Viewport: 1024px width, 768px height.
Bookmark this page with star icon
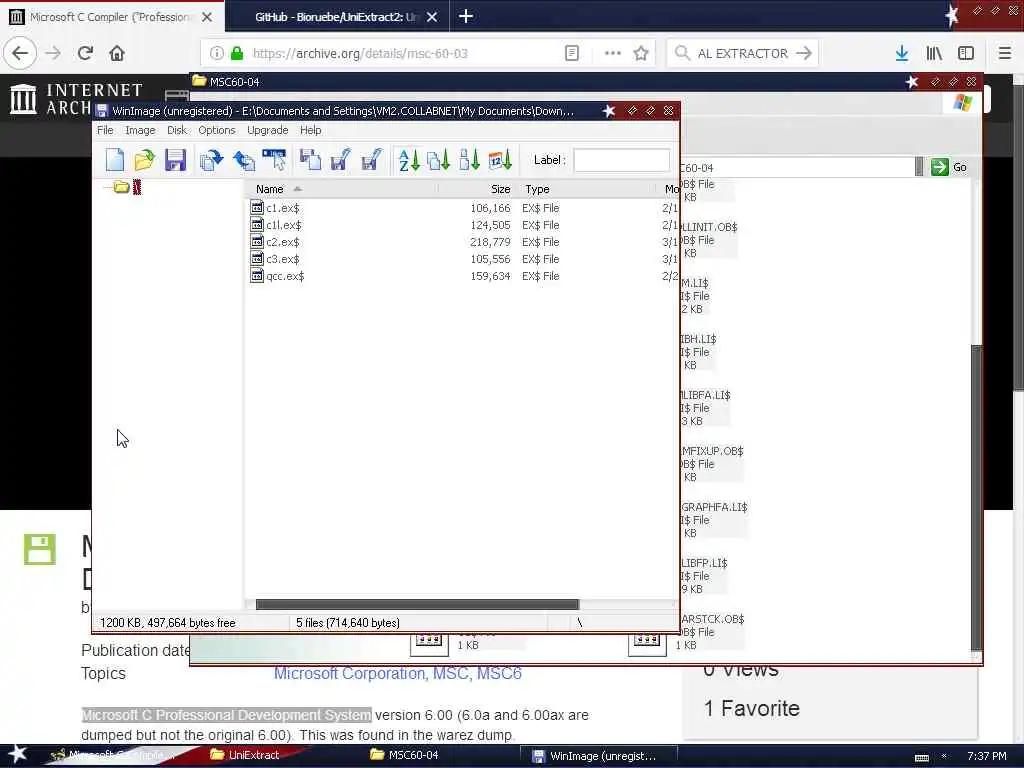[x=641, y=53]
